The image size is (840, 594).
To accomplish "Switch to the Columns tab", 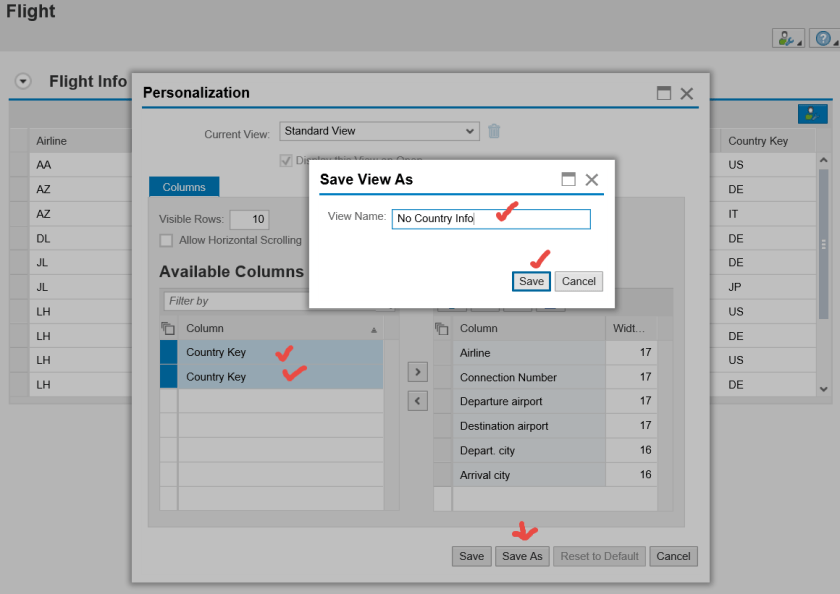I will pos(184,187).
